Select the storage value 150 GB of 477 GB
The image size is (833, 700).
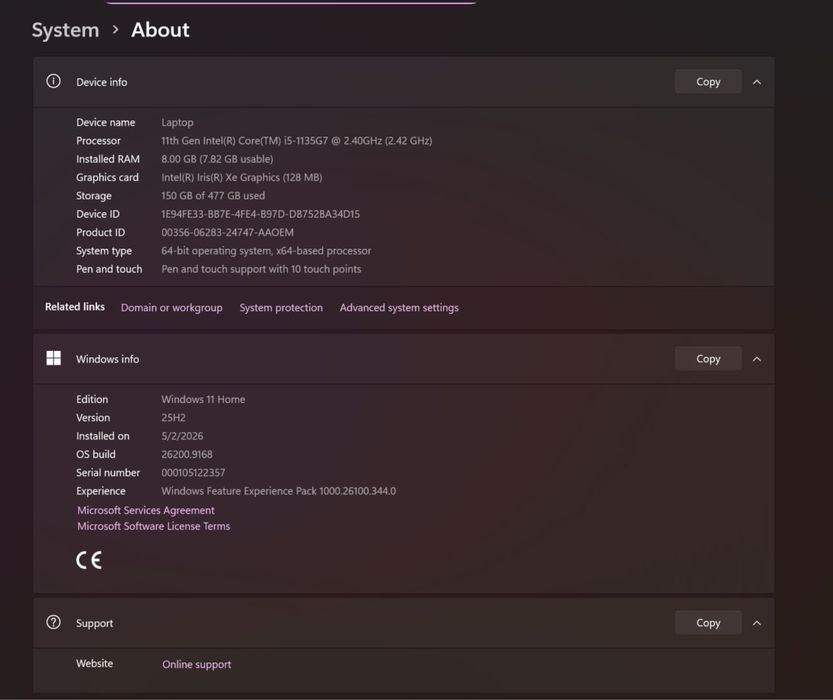click(213, 195)
